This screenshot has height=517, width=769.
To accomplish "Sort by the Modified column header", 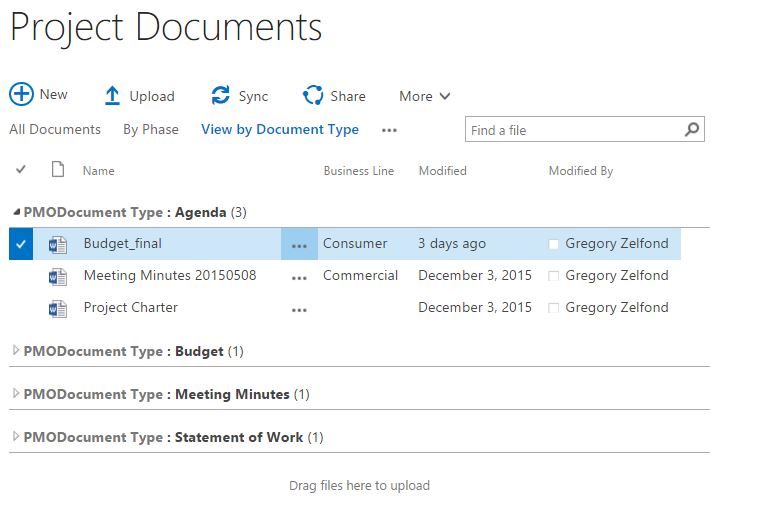I will click(x=442, y=171).
